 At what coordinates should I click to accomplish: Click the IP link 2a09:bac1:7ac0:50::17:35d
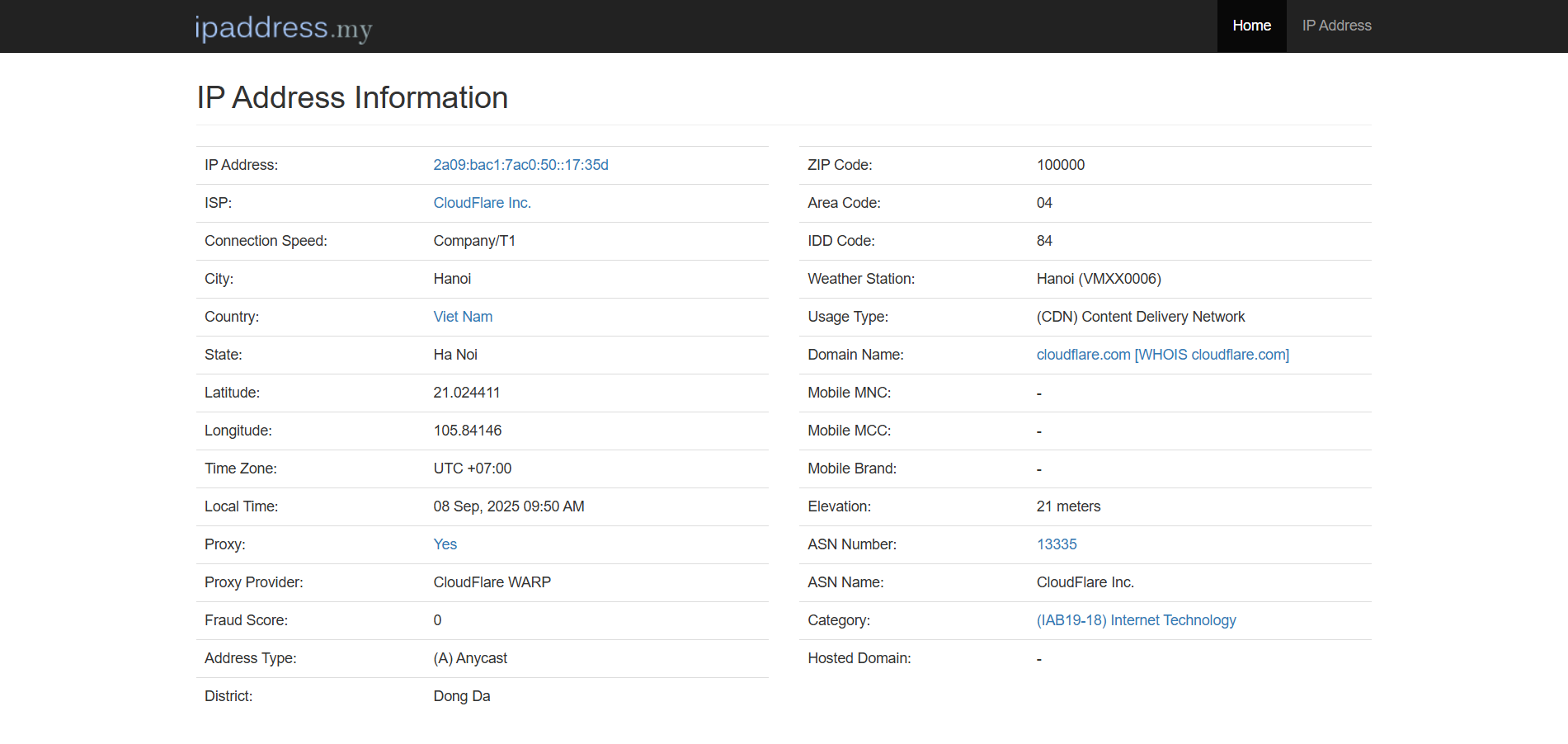[x=520, y=165]
